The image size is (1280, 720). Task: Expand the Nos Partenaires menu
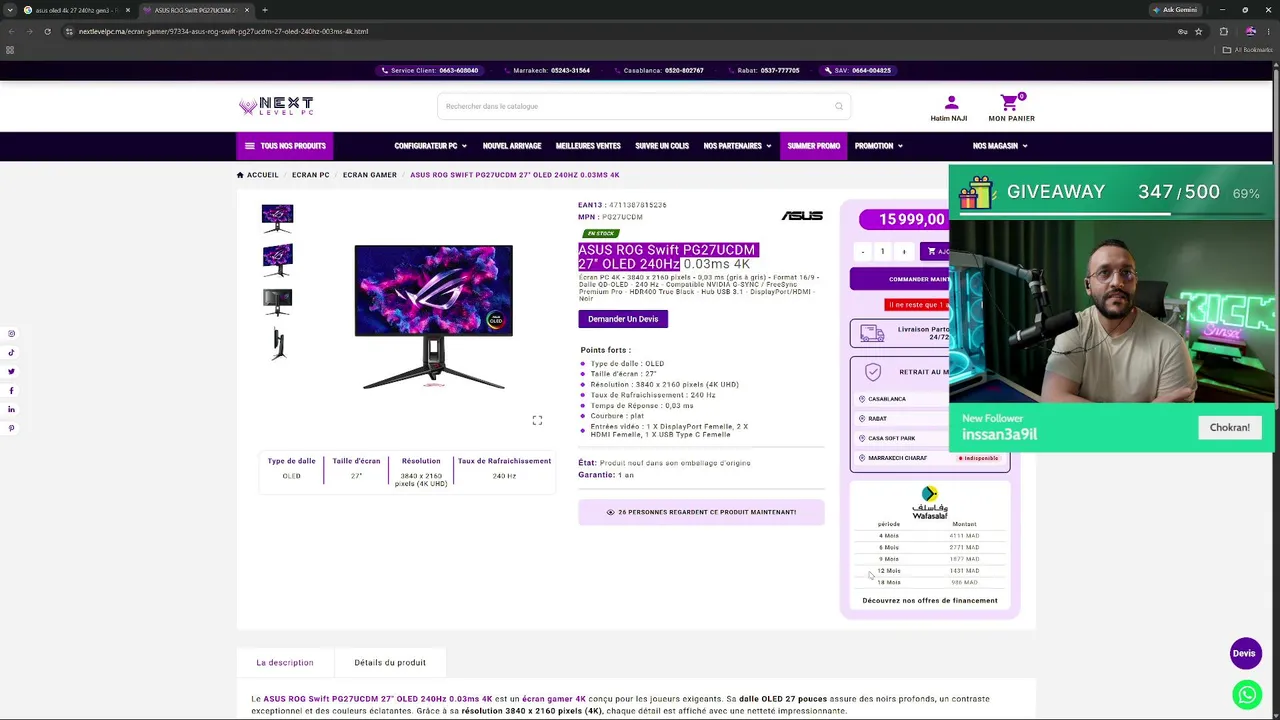[737, 146]
